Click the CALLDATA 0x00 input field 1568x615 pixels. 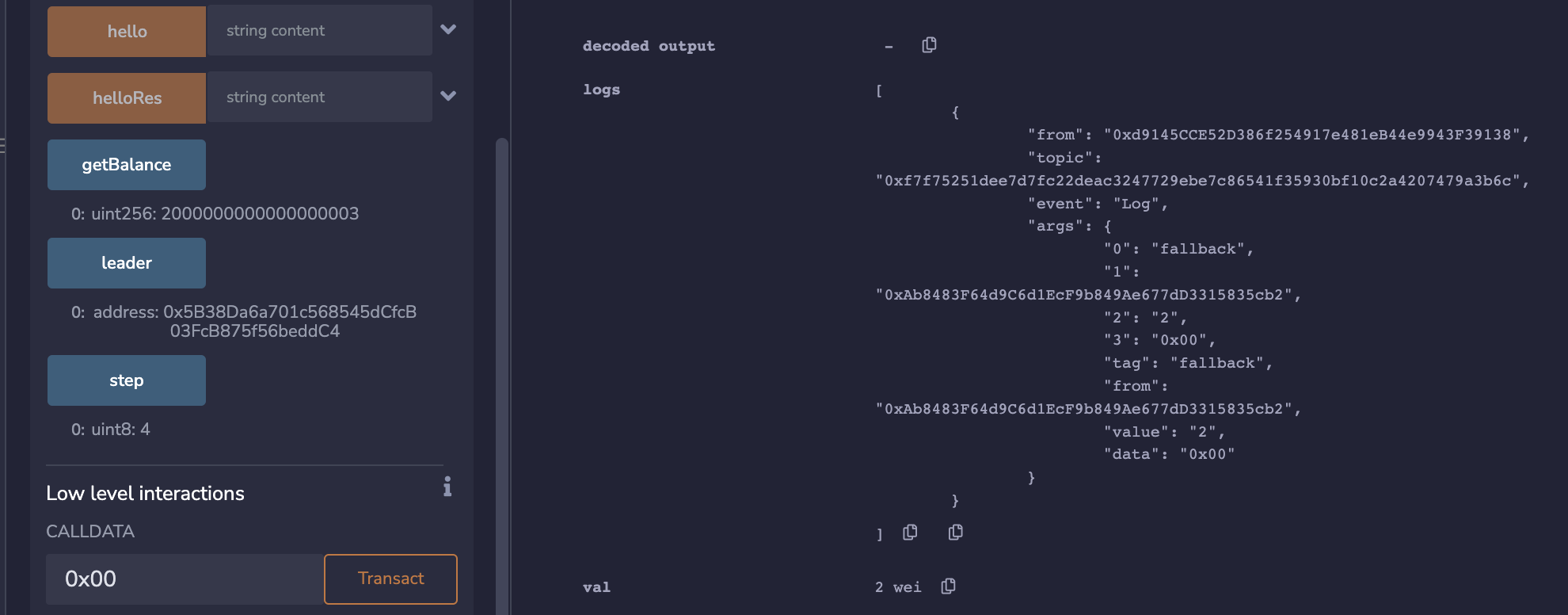[185, 579]
